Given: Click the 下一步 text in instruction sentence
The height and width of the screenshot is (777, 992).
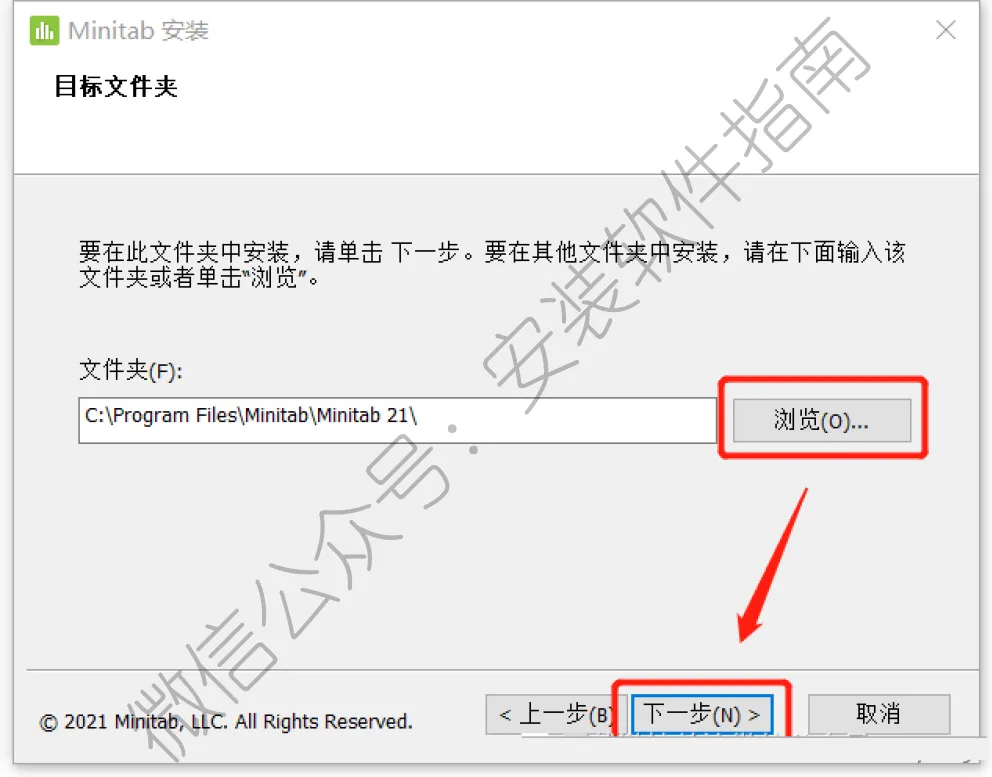Looking at the screenshot, I should [425, 252].
